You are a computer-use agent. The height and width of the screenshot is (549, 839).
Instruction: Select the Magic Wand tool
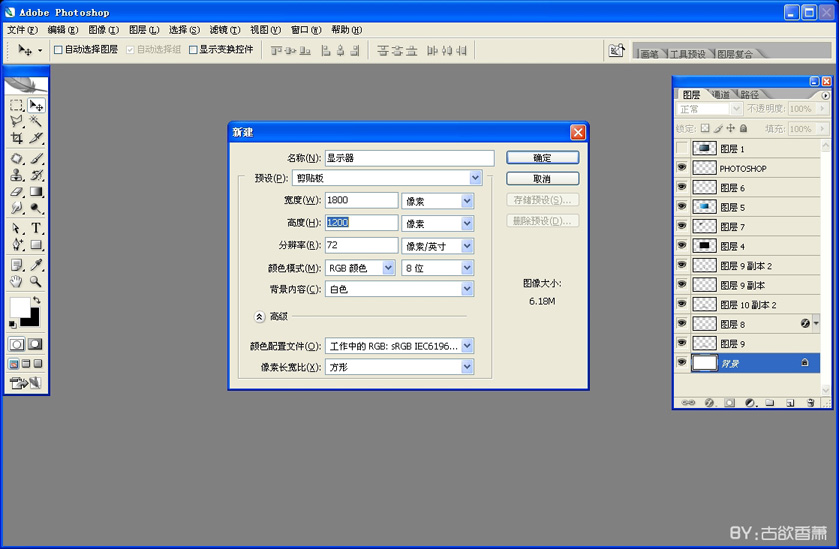pos(36,121)
